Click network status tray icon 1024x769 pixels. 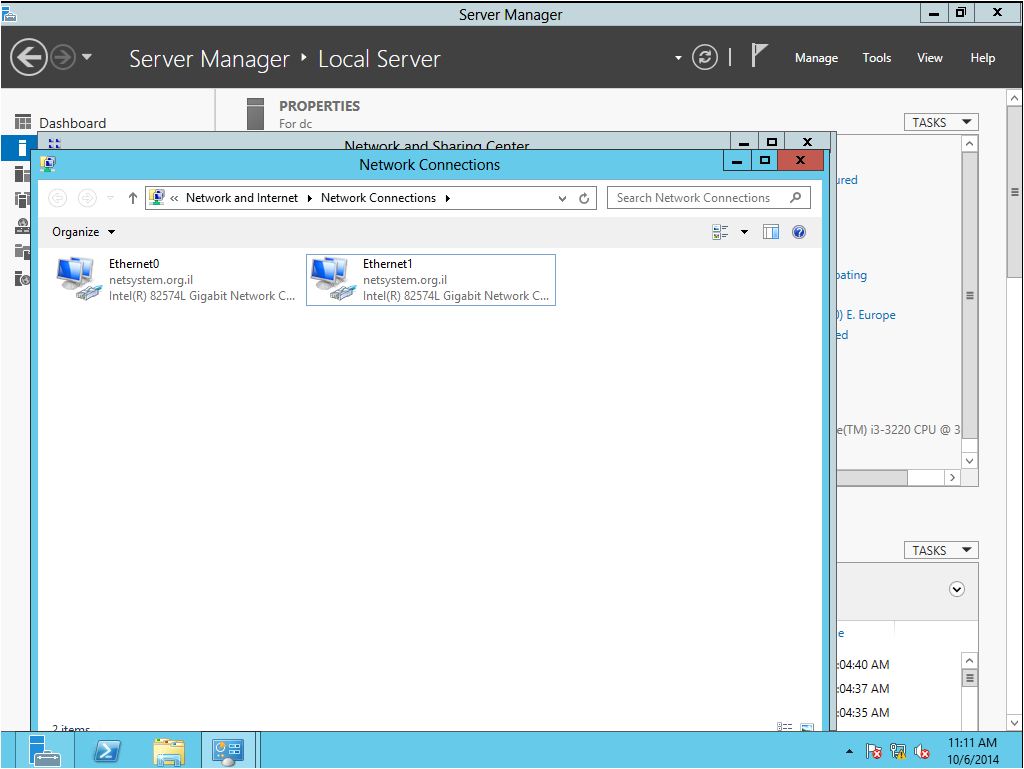(x=898, y=752)
